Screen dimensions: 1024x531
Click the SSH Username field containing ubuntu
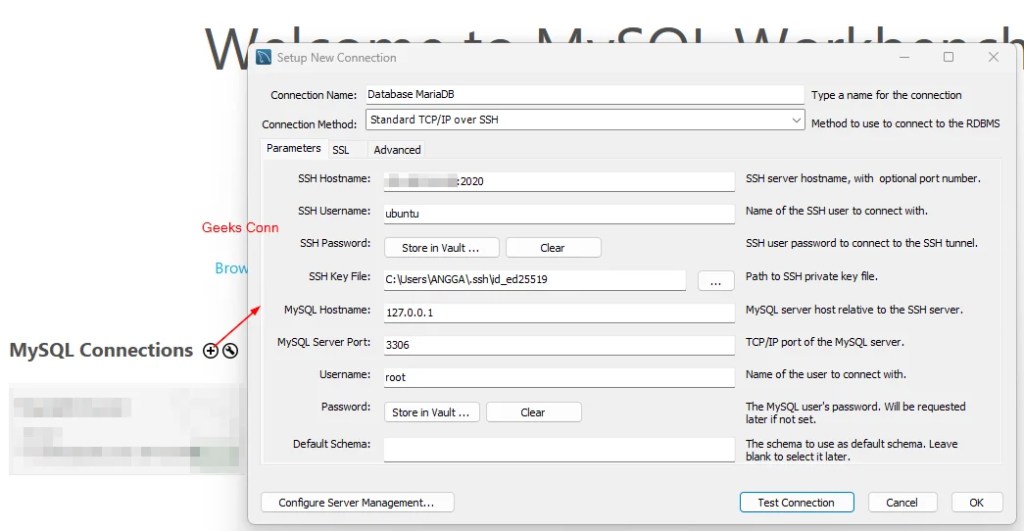click(x=559, y=214)
